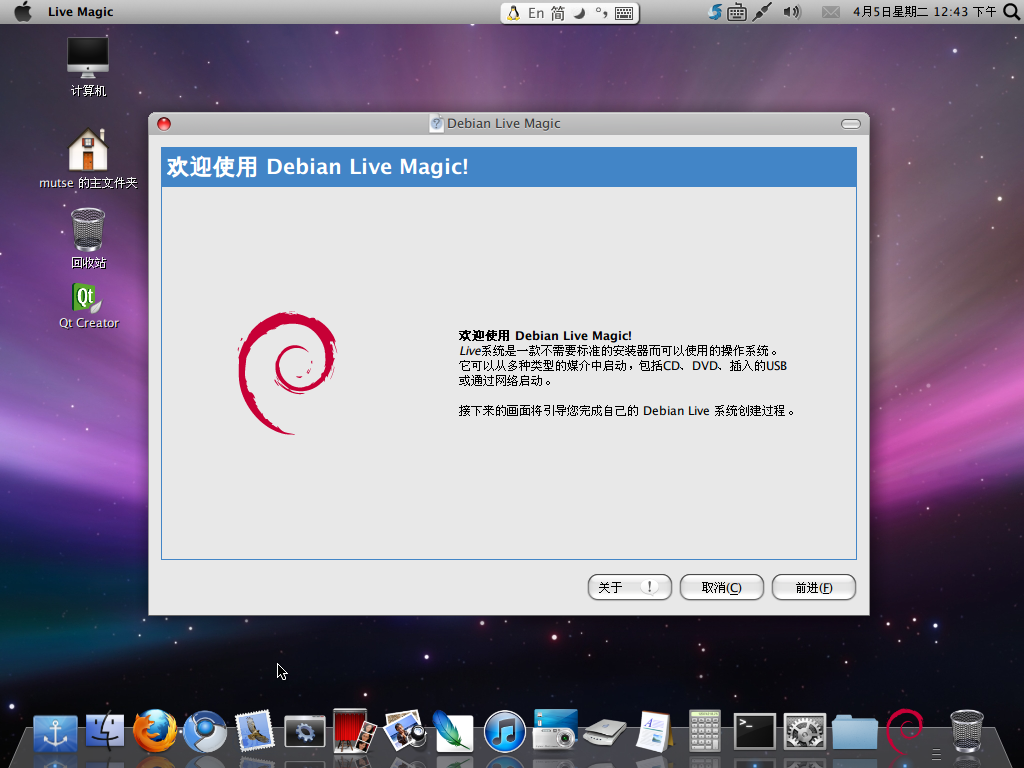Screen dimensions: 1024x768
Task: Launch Finder from the dock
Action: (104, 731)
